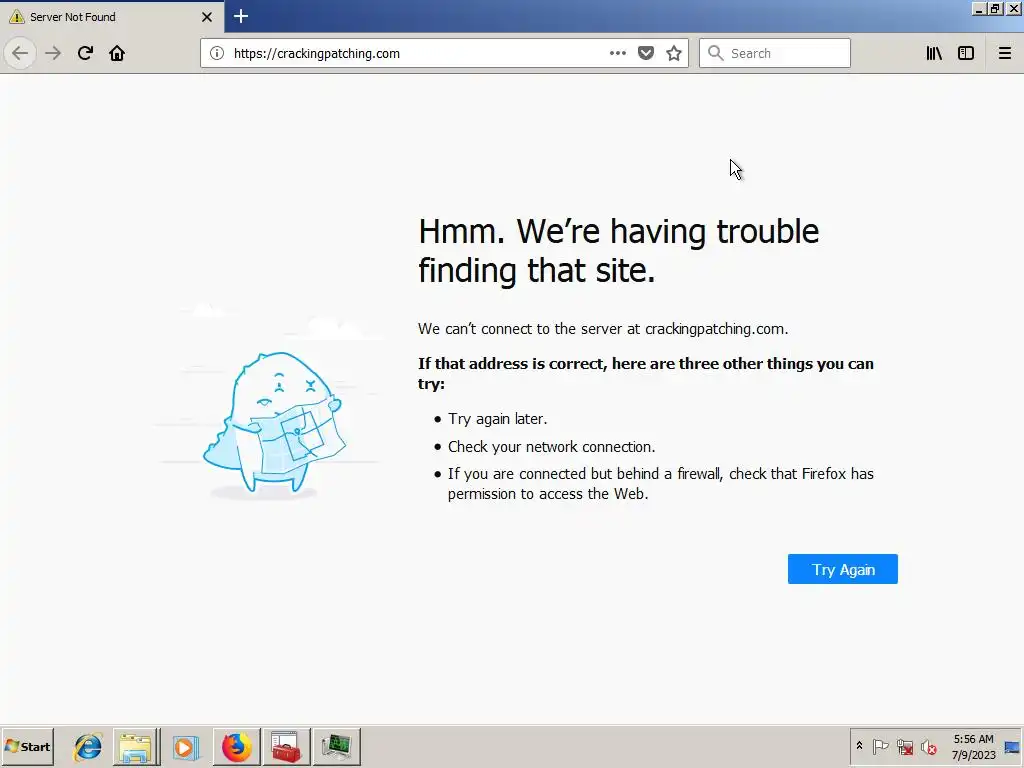Click the 'Try again later.' bullet text

pyautogui.click(x=498, y=419)
